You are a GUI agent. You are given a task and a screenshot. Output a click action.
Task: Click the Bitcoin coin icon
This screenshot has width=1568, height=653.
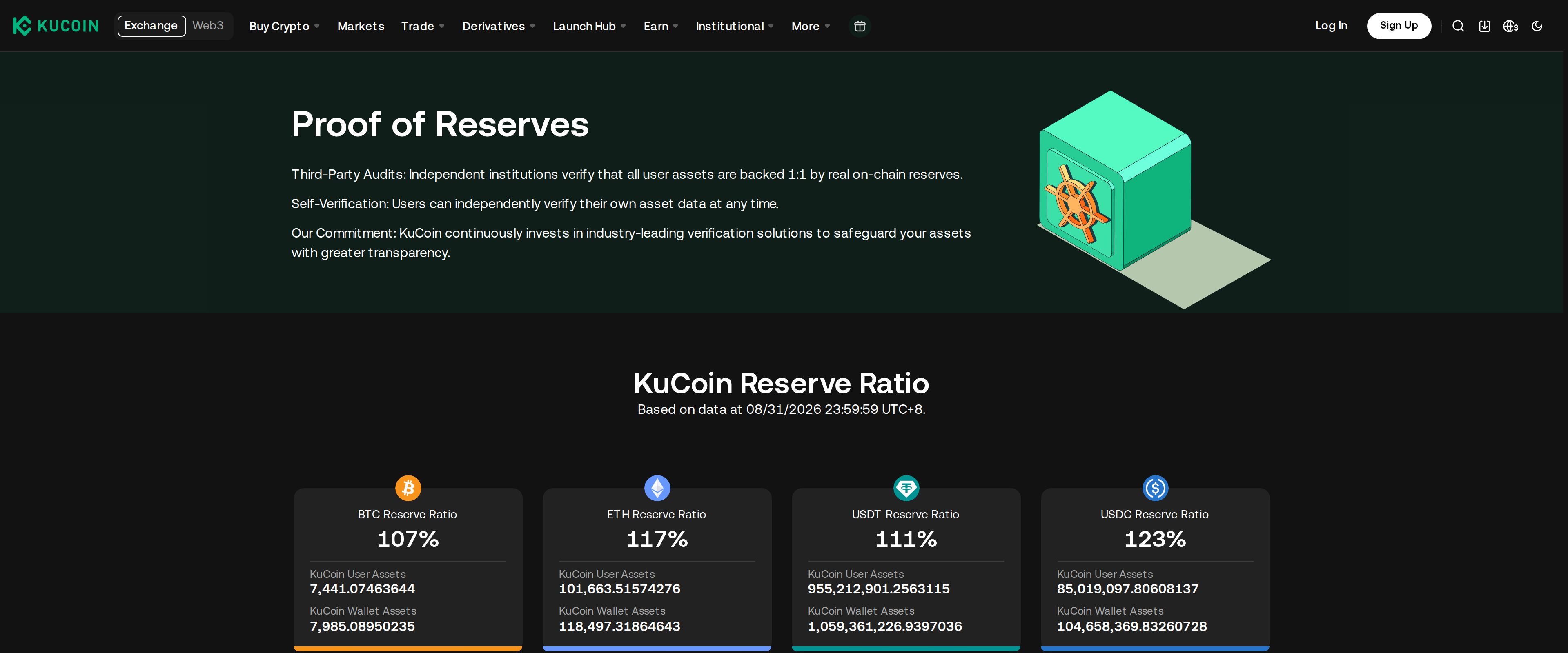[408, 487]
